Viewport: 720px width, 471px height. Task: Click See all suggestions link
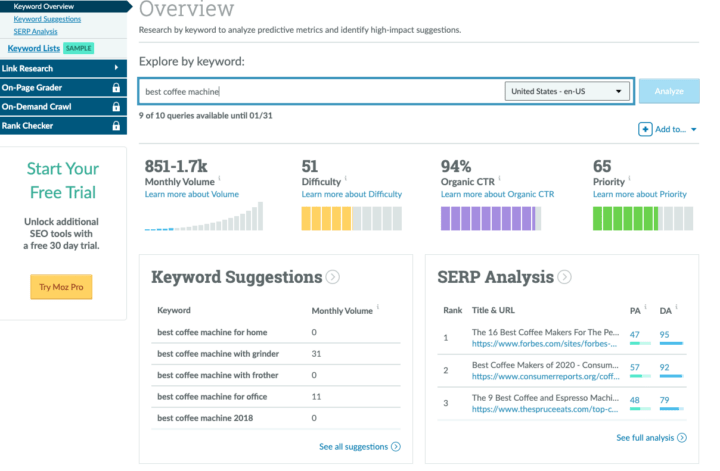click(x=354, y=447)
